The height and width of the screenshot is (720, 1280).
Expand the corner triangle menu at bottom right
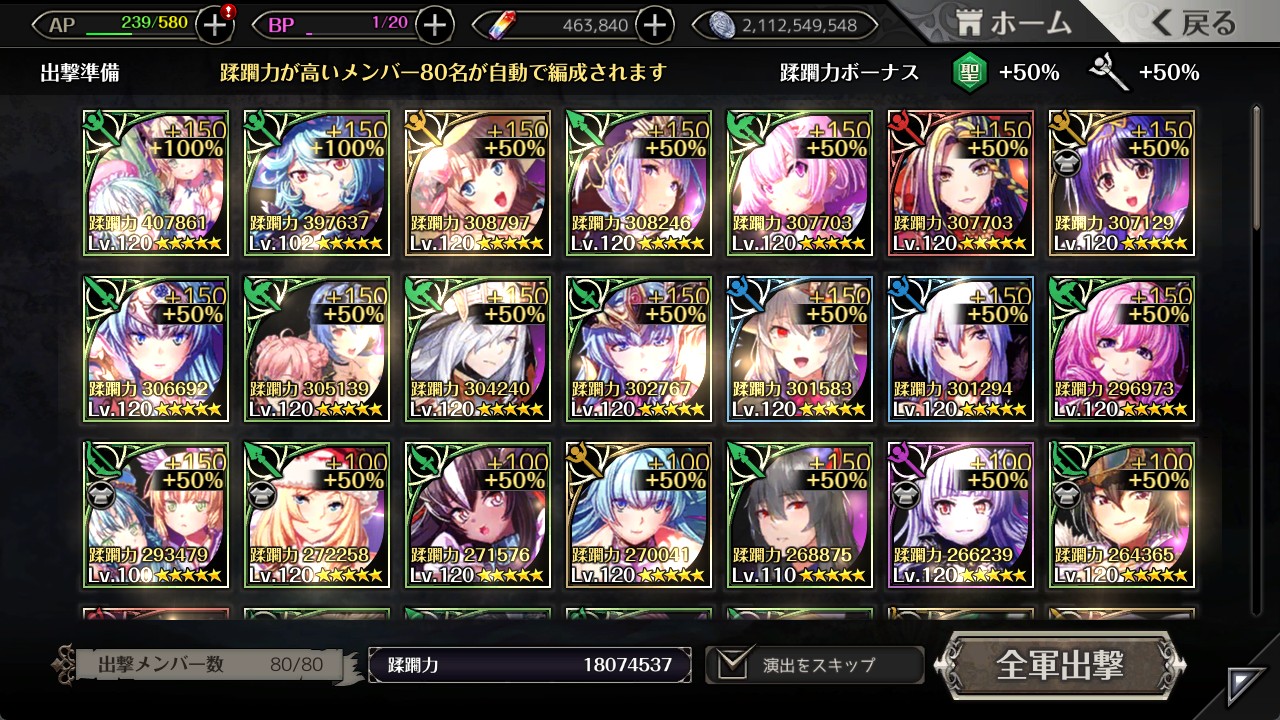[x=1246, y=686]
